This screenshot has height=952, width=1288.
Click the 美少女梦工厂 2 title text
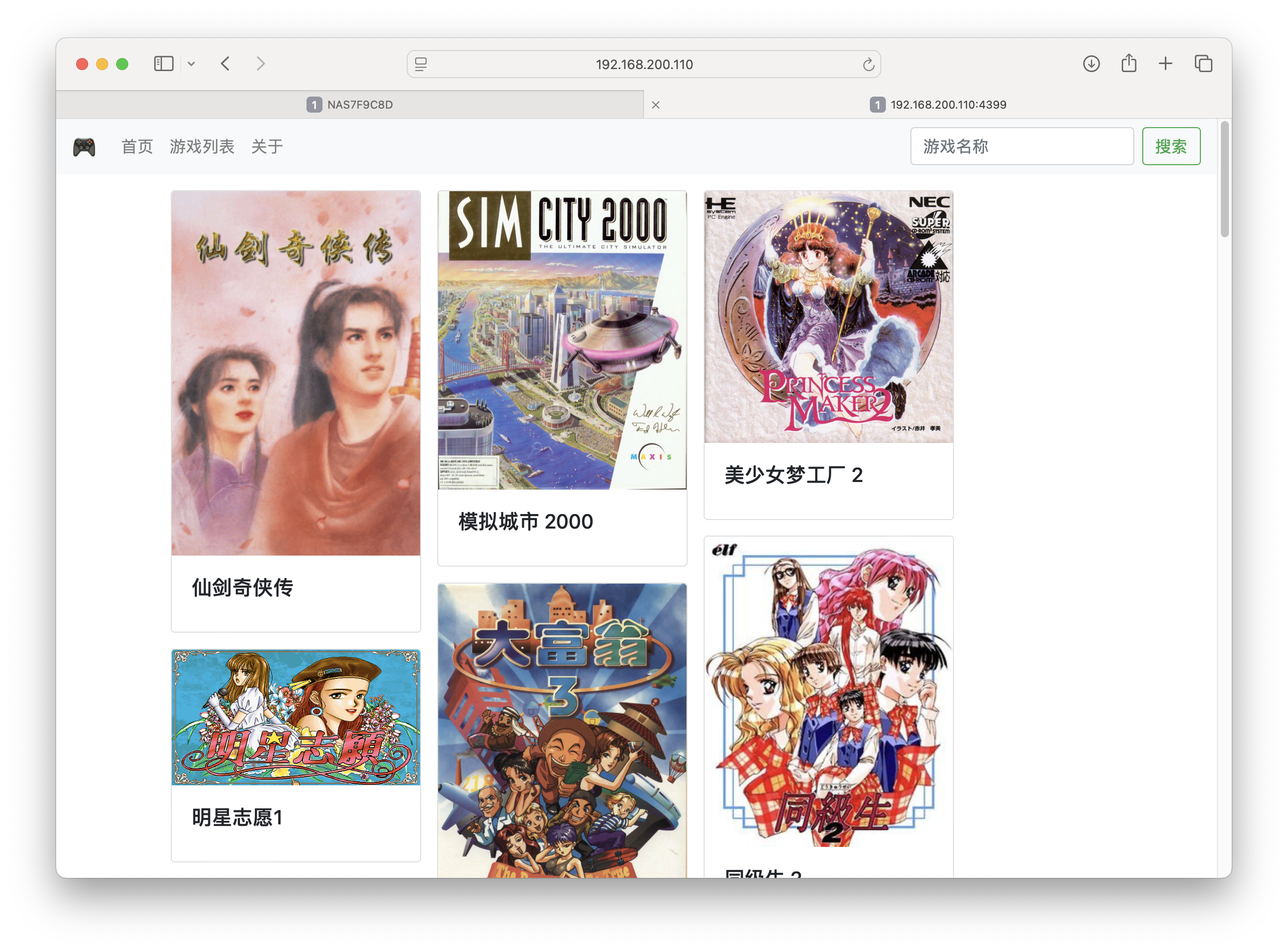point(793,475)
